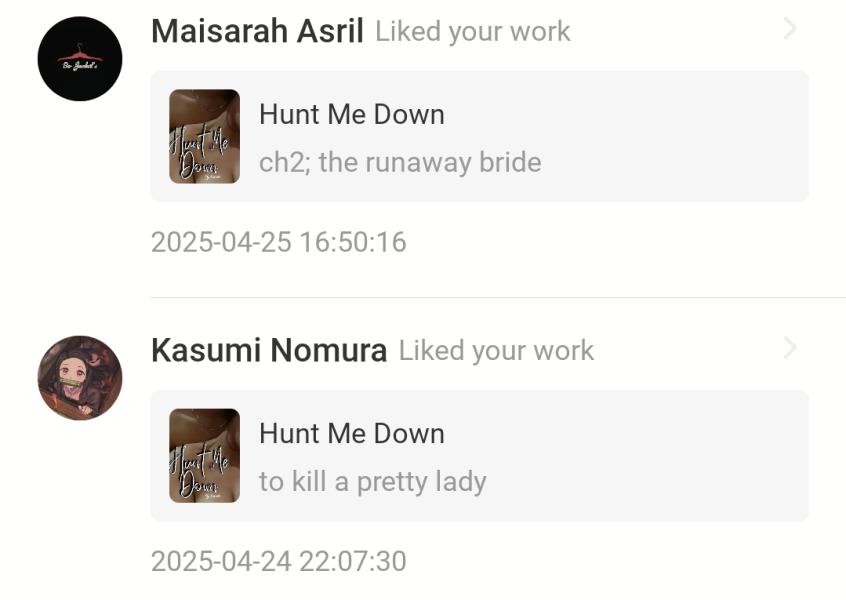846x600 pixels.
Task: Click blank space right of Kasumi's timestamp
Action: (620, 561)
